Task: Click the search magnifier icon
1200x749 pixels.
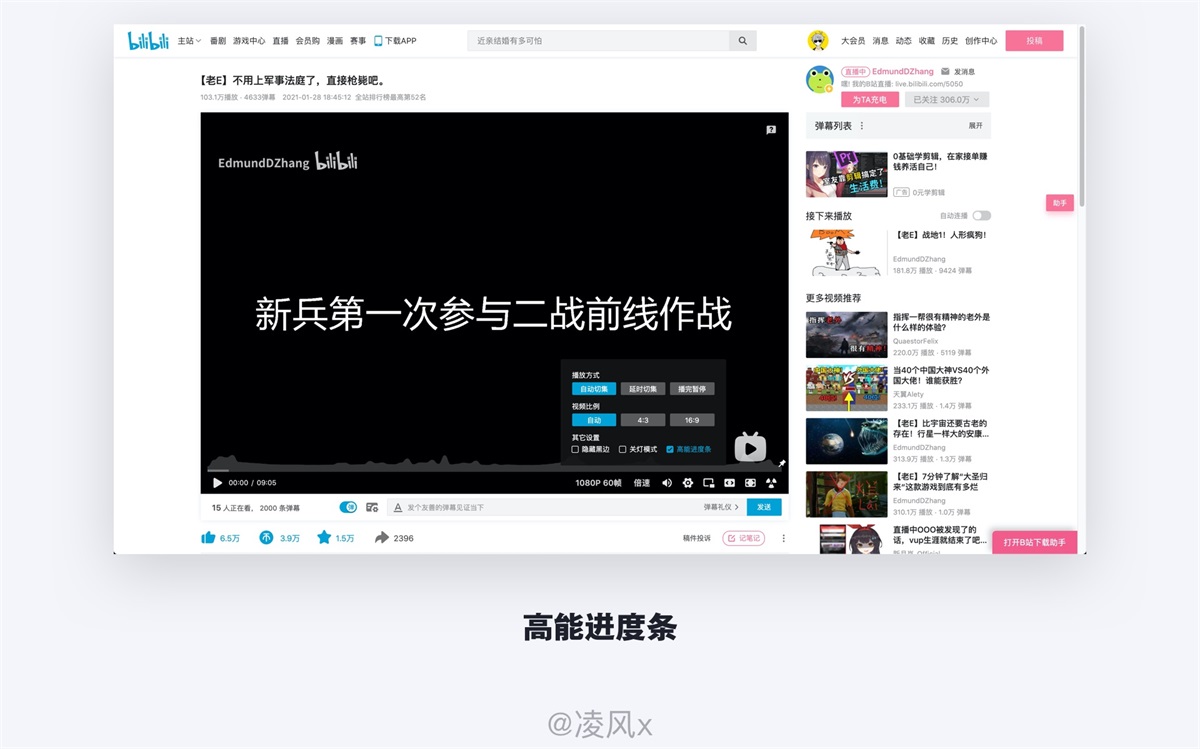Action: [742, 41]
